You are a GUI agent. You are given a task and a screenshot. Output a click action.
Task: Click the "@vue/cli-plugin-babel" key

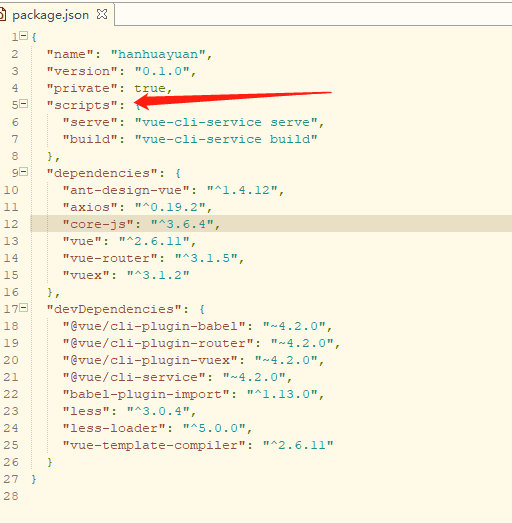[154, 326]
